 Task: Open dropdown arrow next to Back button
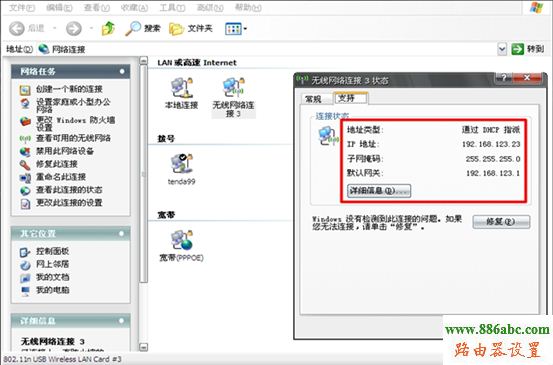tap(55, 28)
